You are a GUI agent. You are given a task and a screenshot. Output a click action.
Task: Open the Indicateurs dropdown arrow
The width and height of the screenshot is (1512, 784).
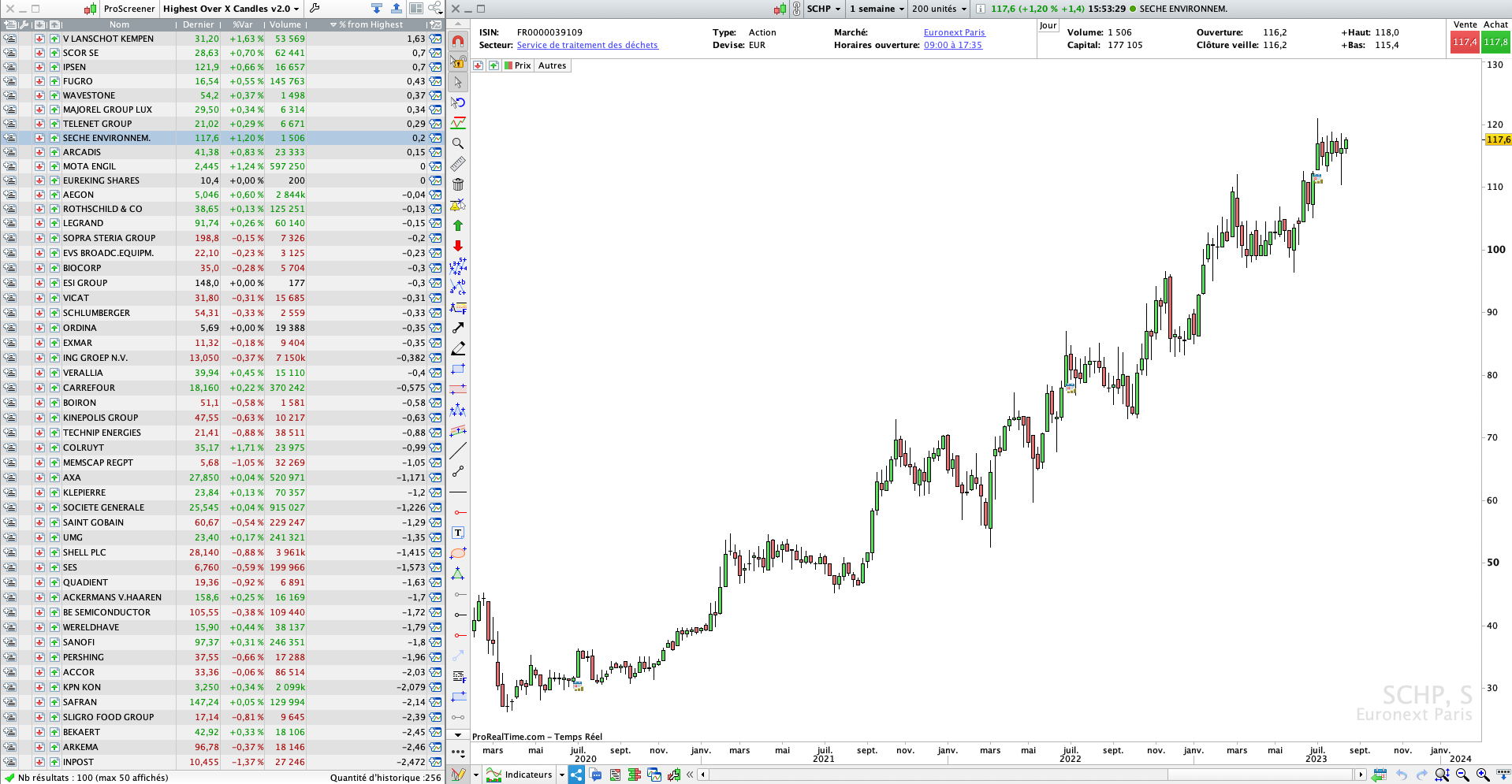[562, 775]
